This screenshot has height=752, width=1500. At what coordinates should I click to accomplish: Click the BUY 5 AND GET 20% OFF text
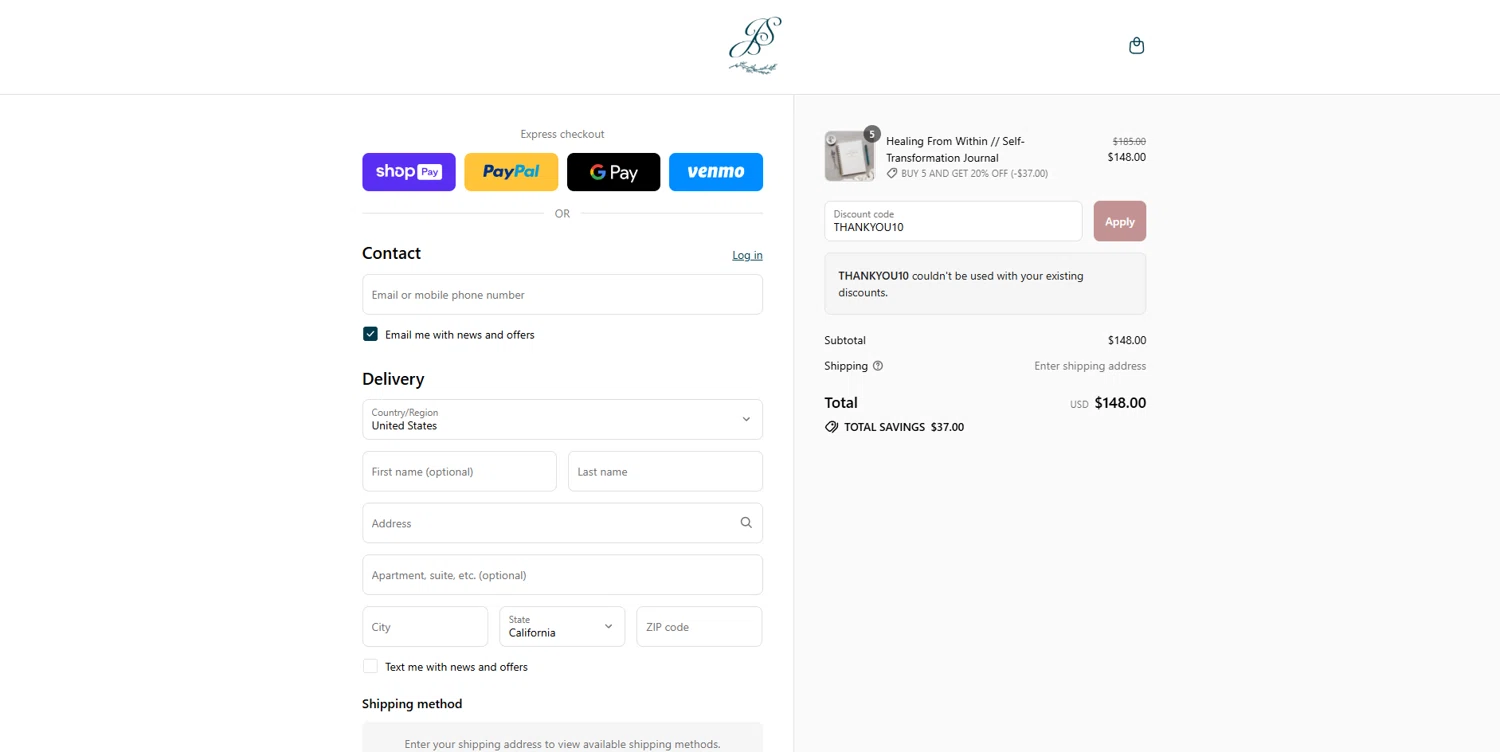tap(974, 173)
